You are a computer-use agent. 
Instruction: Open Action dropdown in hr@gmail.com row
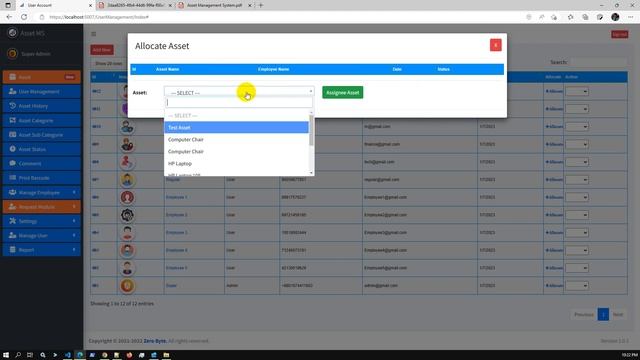[577, 127]
